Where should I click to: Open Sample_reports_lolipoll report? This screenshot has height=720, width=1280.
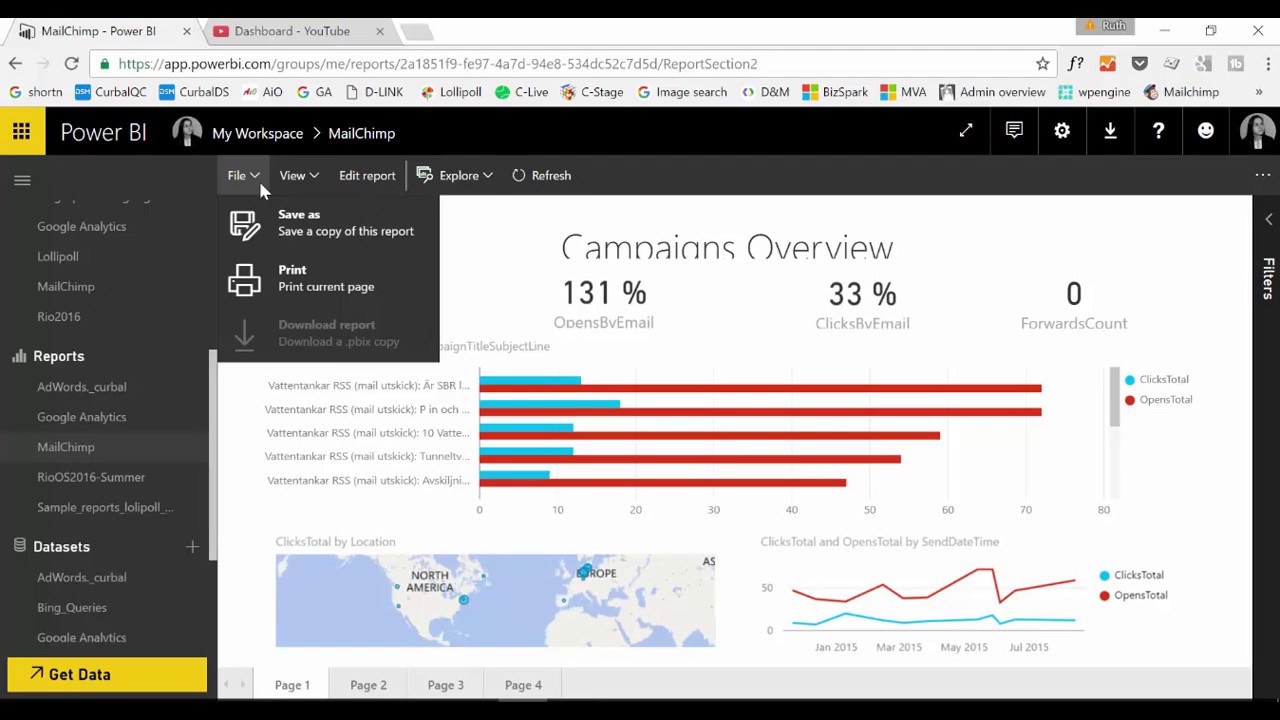105,507
